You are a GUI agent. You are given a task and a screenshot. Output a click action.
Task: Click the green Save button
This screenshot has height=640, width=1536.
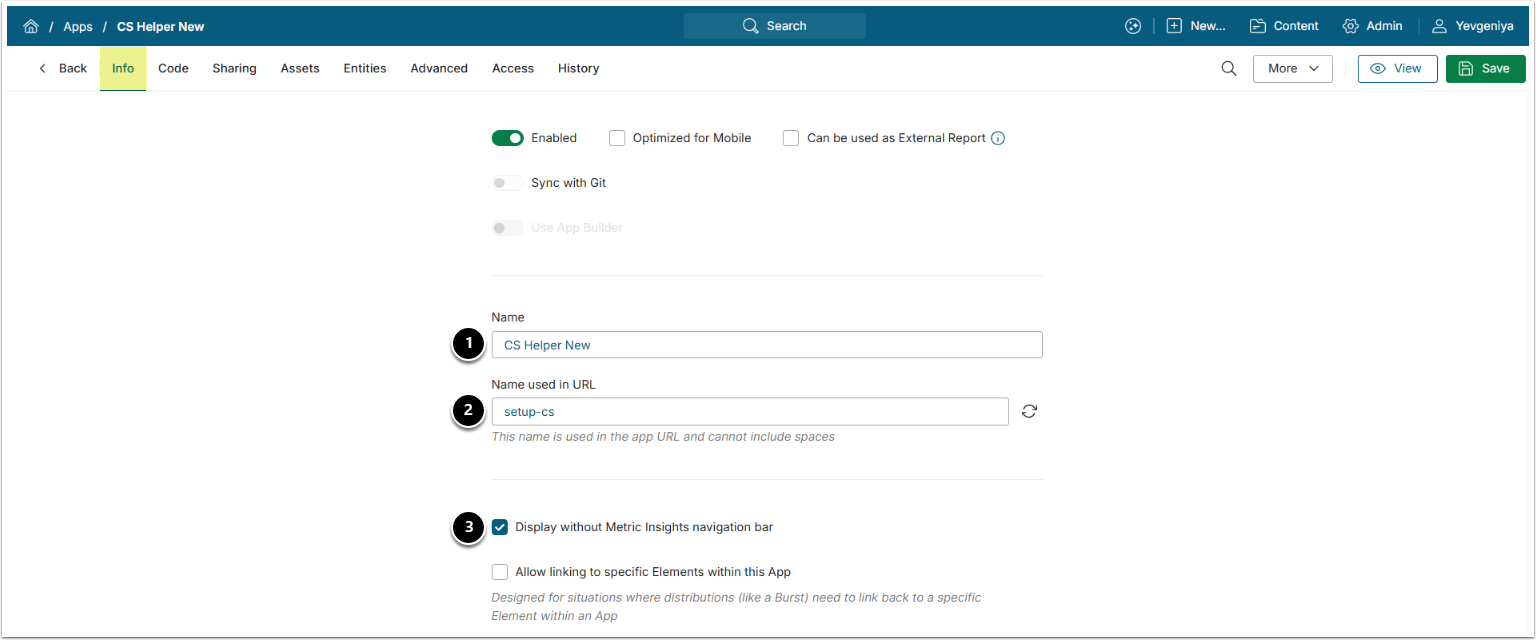1485,69
